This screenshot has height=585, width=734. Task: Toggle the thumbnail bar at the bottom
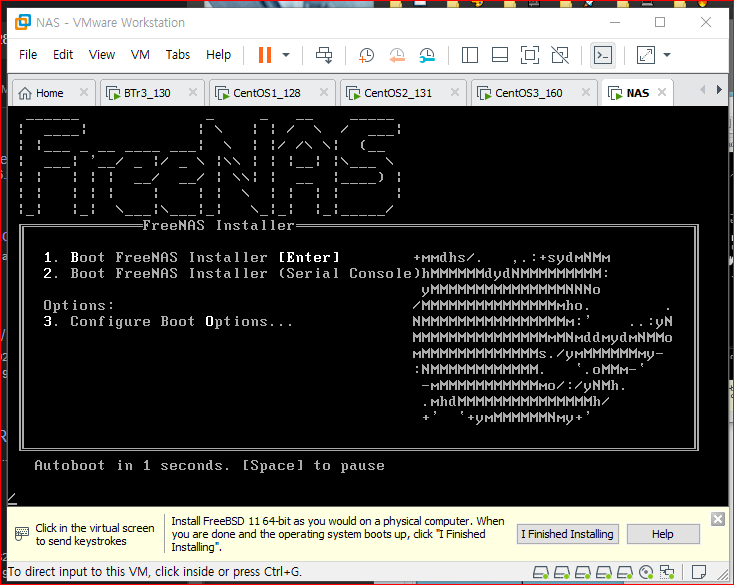click(x=499, y=55)
